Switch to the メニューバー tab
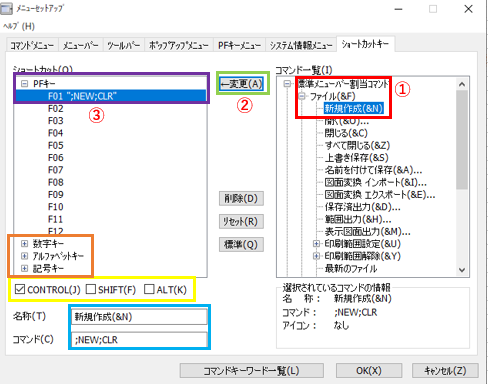488x384 pixels. click(x=80, y=45)
